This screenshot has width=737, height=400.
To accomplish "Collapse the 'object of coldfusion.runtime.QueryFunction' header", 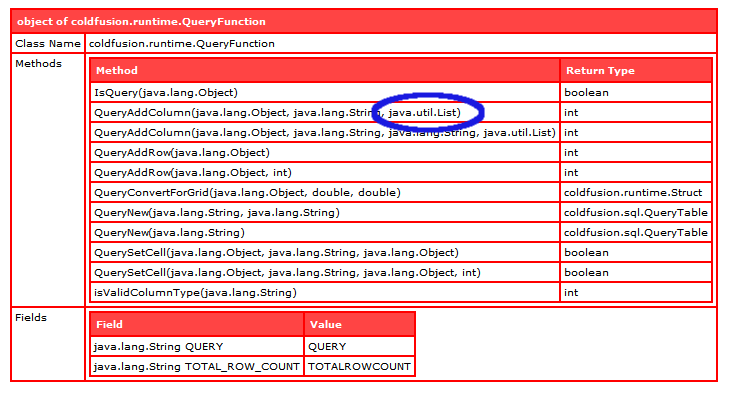I will pos(364,22).
